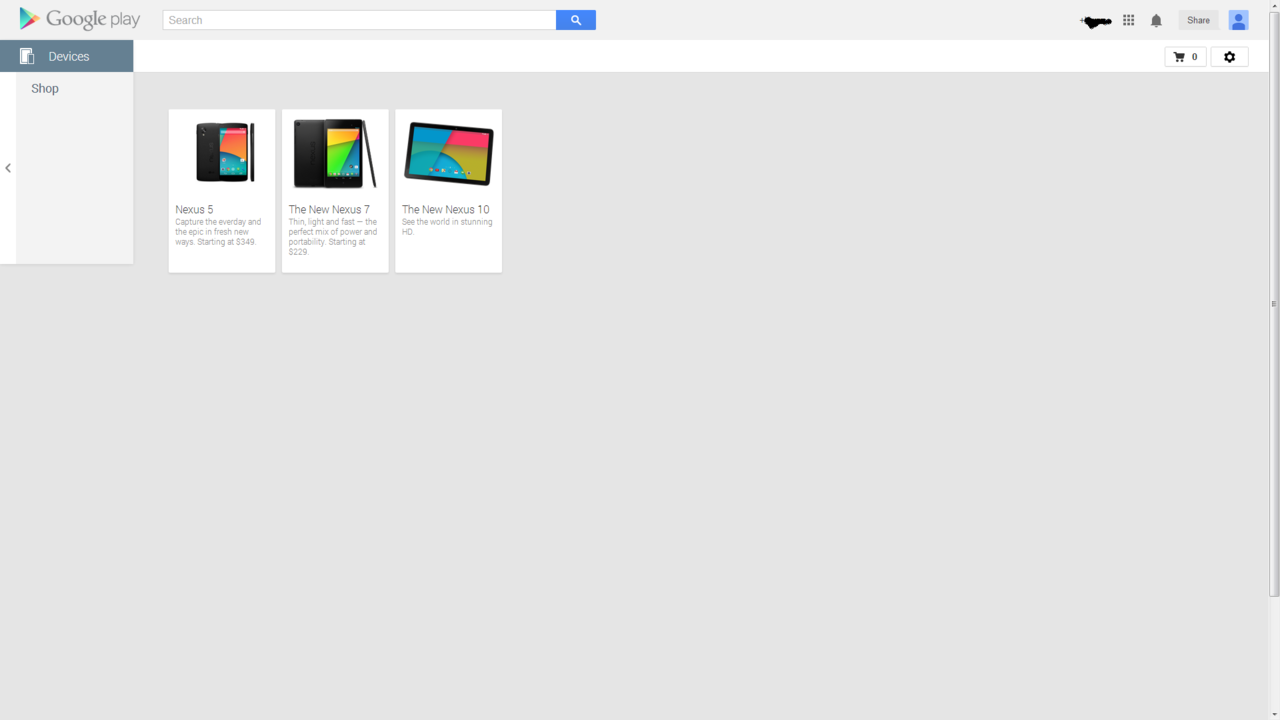Collapse sidebar with left chevron
The width and height of the screenshot is (1280, 720).
point(8,168)
